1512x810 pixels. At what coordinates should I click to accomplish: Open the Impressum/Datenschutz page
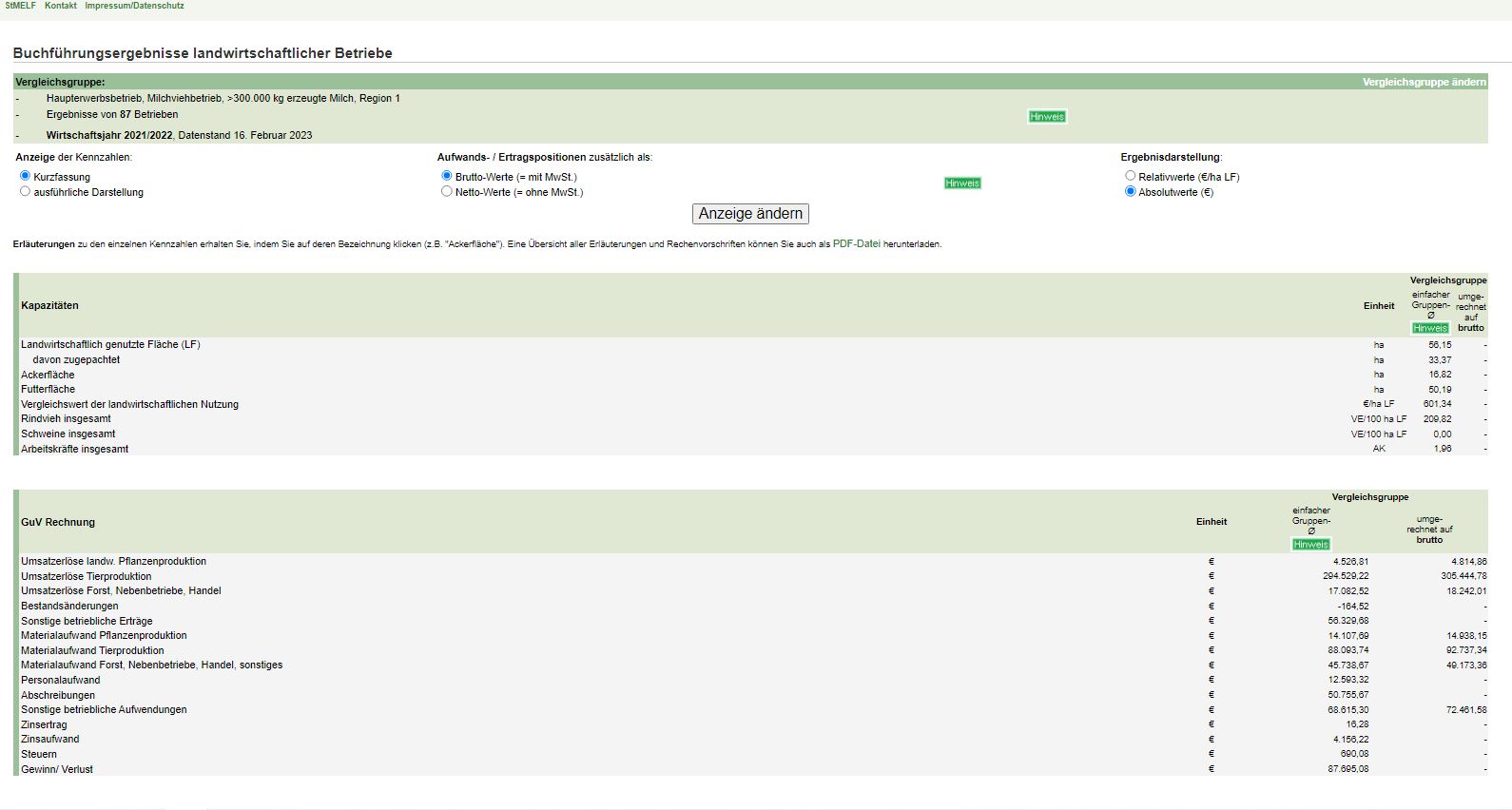tap(134, 6)
